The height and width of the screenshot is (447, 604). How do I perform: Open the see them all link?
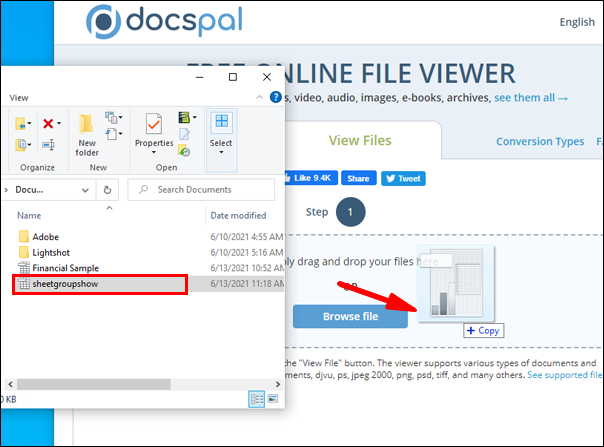pos(531,98)
